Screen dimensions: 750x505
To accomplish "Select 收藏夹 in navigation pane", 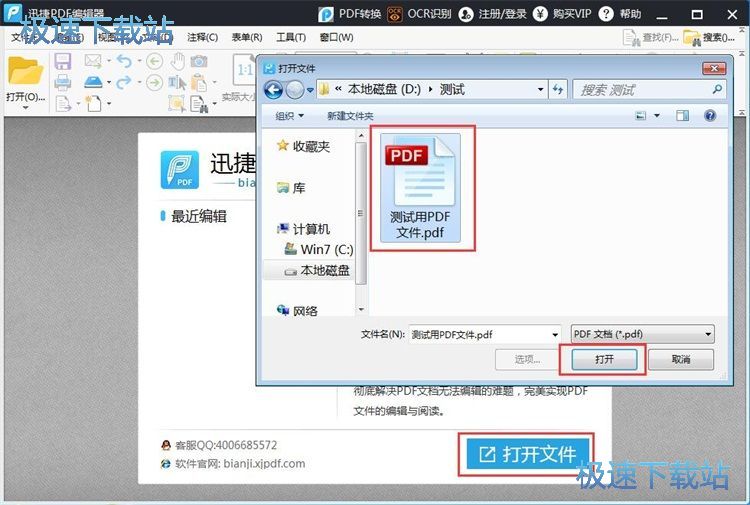I will [x=304, y=146].
